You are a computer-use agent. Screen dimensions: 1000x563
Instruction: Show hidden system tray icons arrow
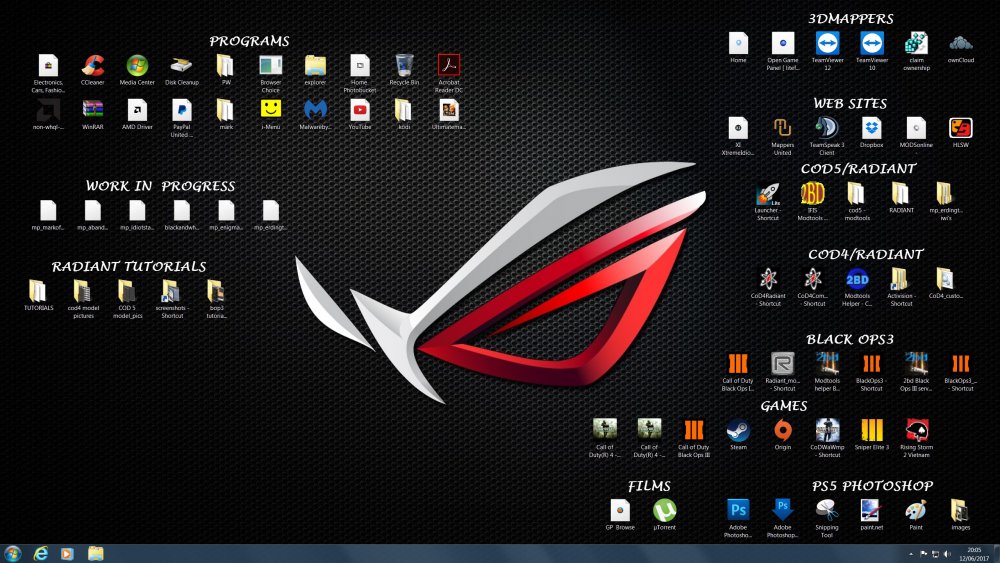[909, 553]
